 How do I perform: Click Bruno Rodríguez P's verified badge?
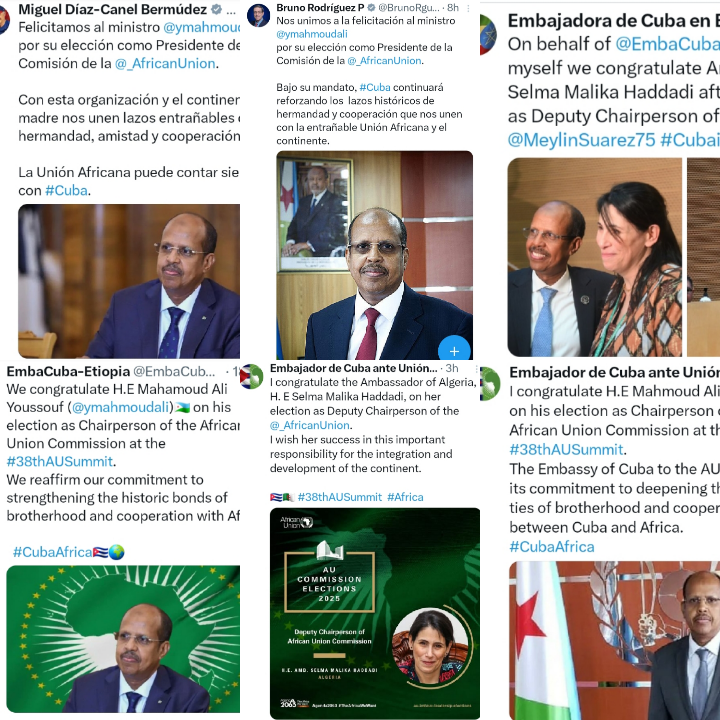[371, 7]
